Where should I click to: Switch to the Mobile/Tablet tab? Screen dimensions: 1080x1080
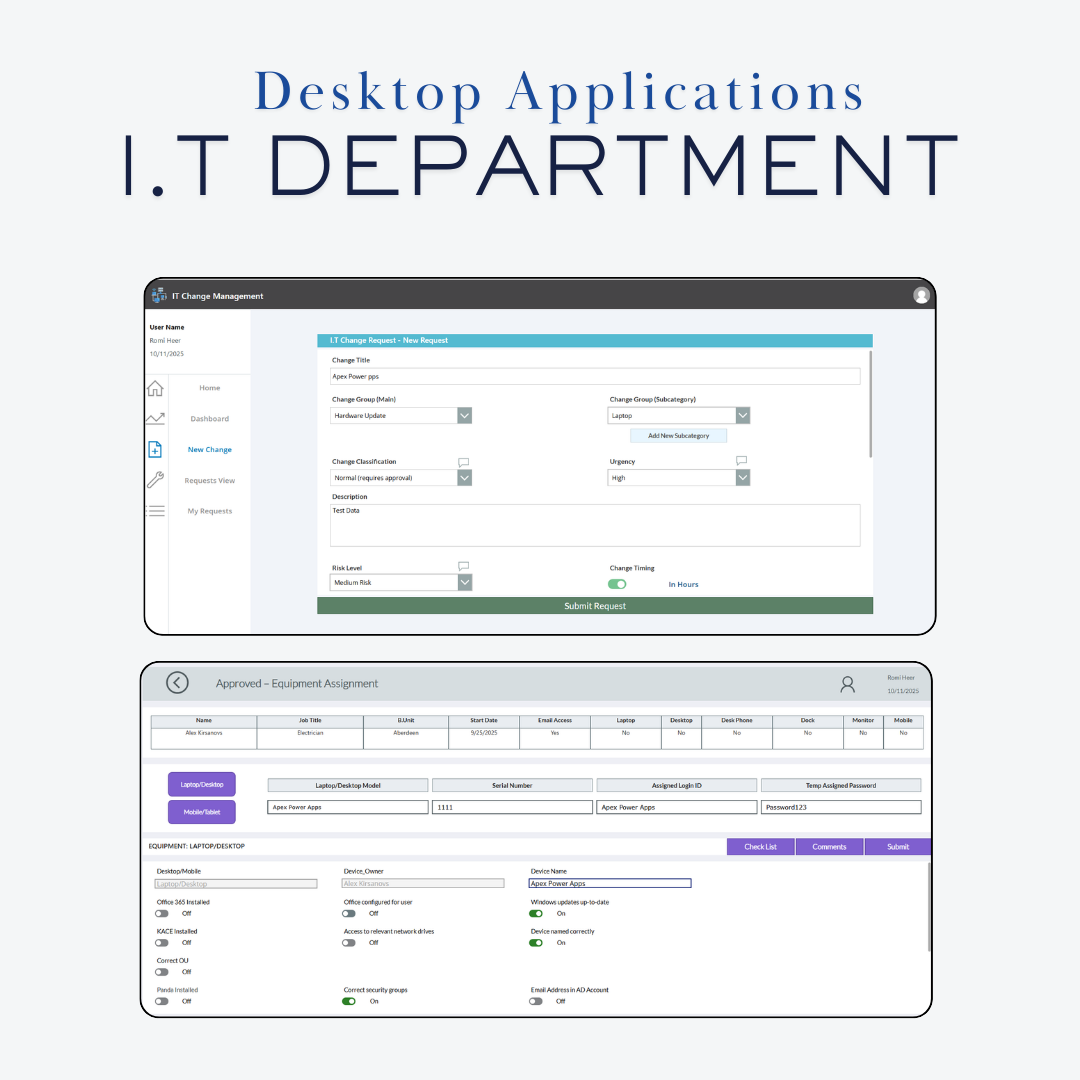202,812
